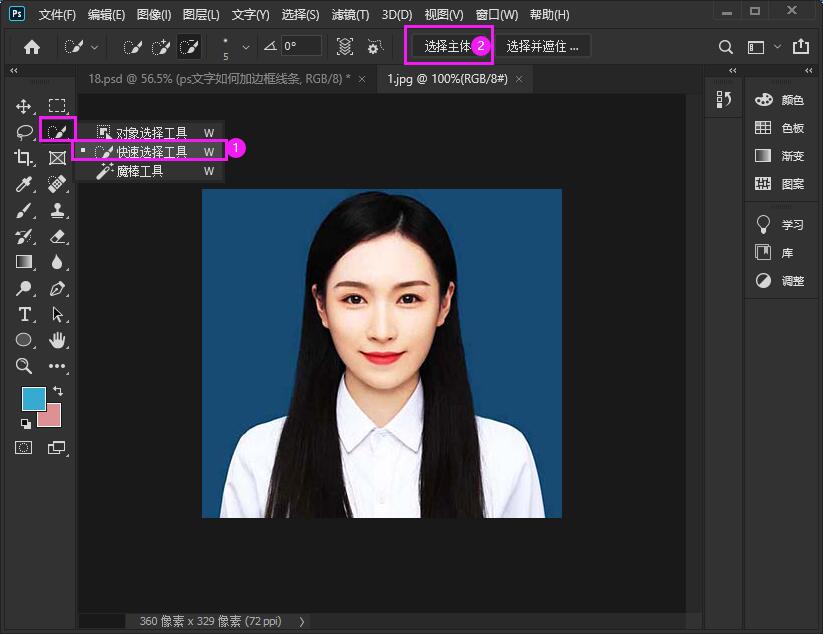Choose New Selection mode

pyautogui.click(x=132, y=47)
